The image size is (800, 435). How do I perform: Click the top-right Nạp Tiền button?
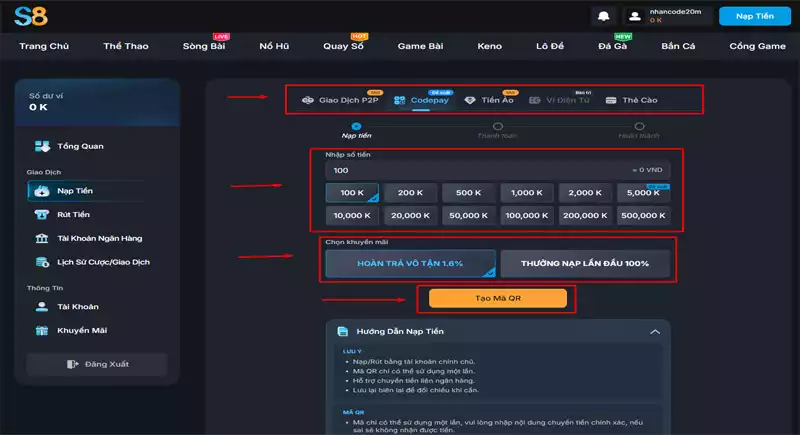(x=755, y=16)
